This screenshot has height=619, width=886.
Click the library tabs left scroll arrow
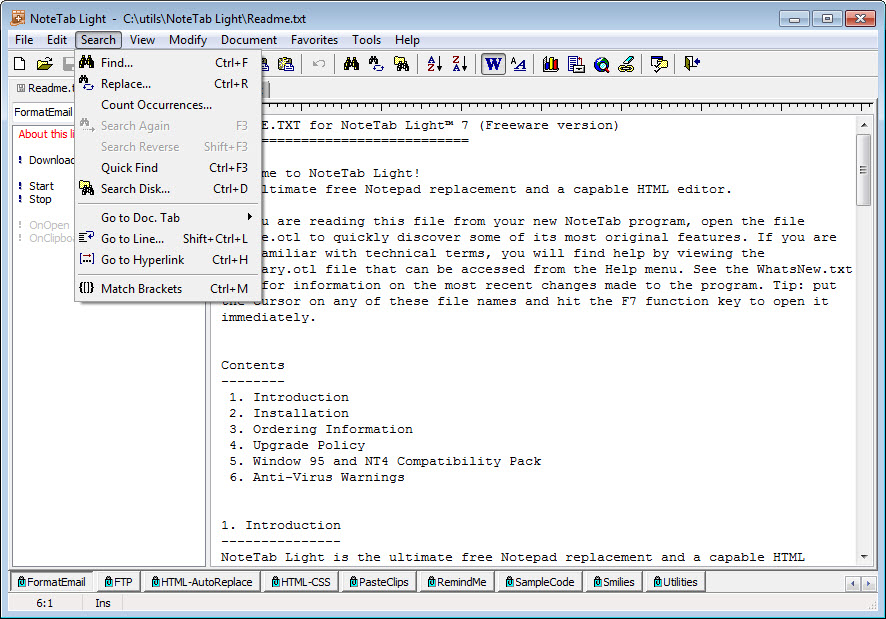point(853,583)
